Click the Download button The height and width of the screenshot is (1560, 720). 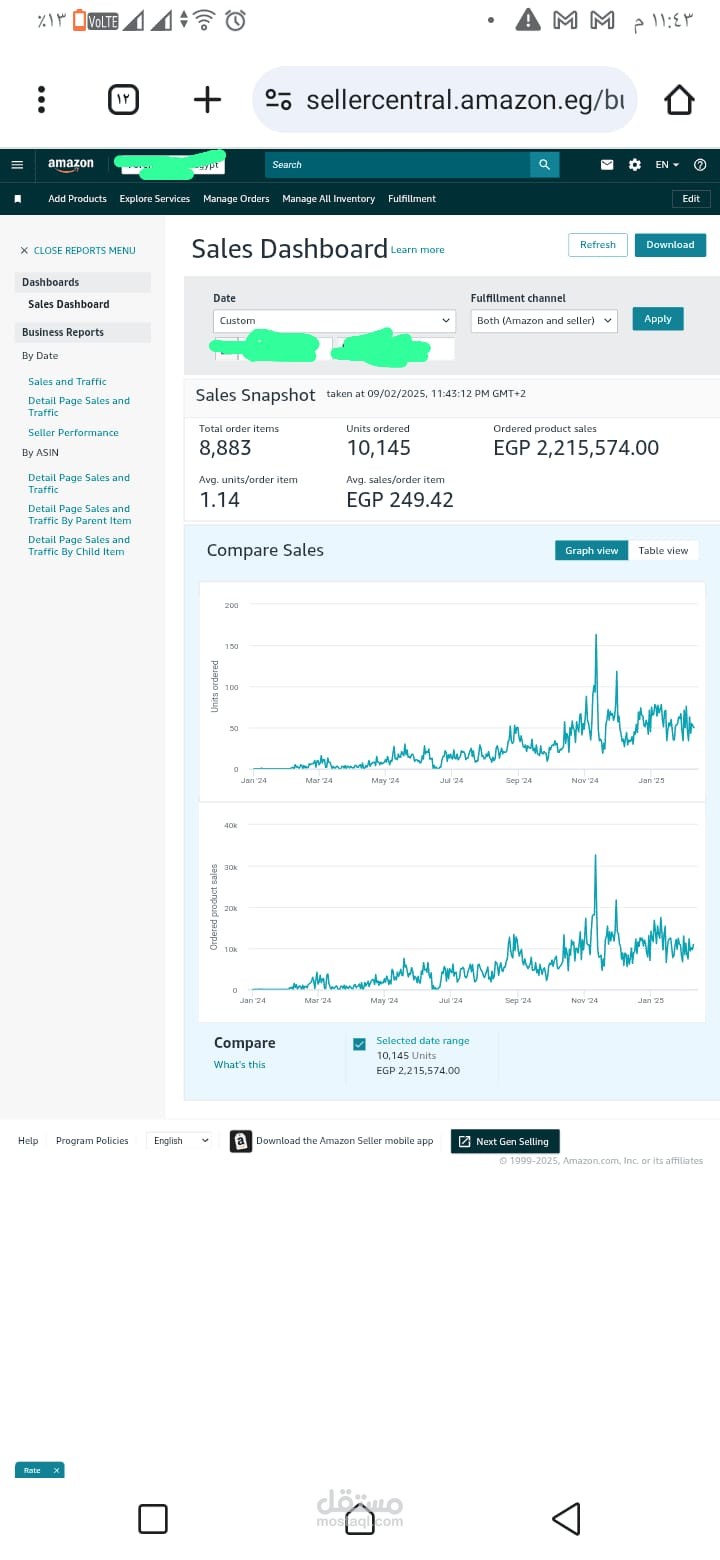[670, 245]
